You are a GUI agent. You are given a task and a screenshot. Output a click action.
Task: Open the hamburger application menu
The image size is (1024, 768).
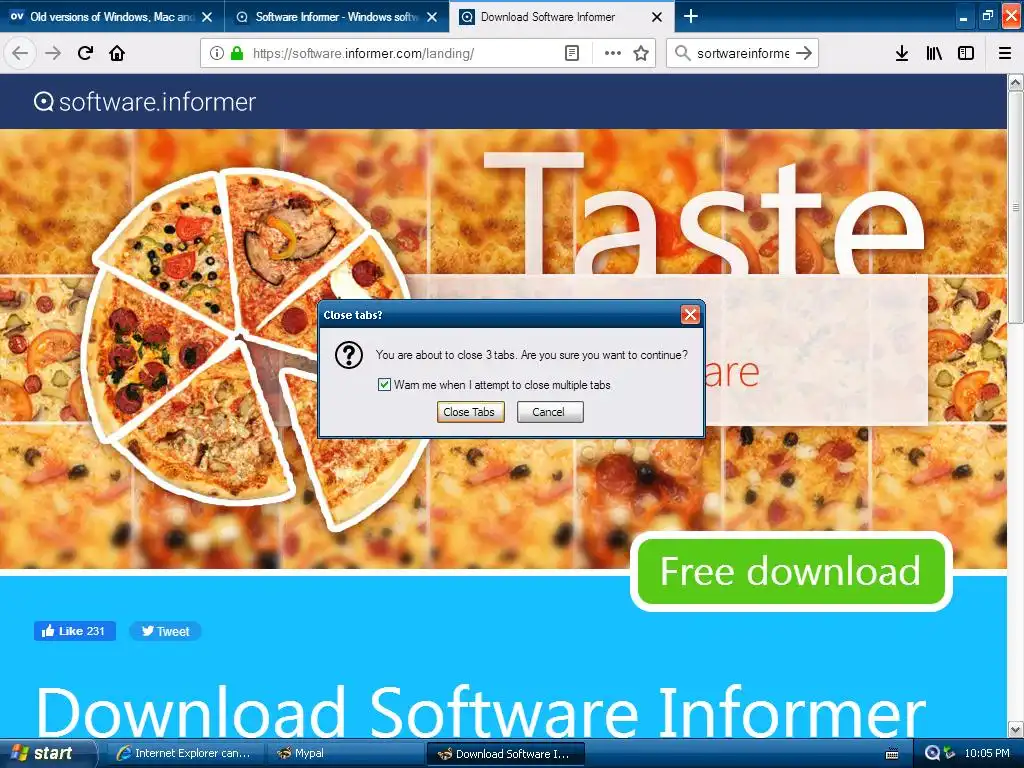tap(1005, 53)
